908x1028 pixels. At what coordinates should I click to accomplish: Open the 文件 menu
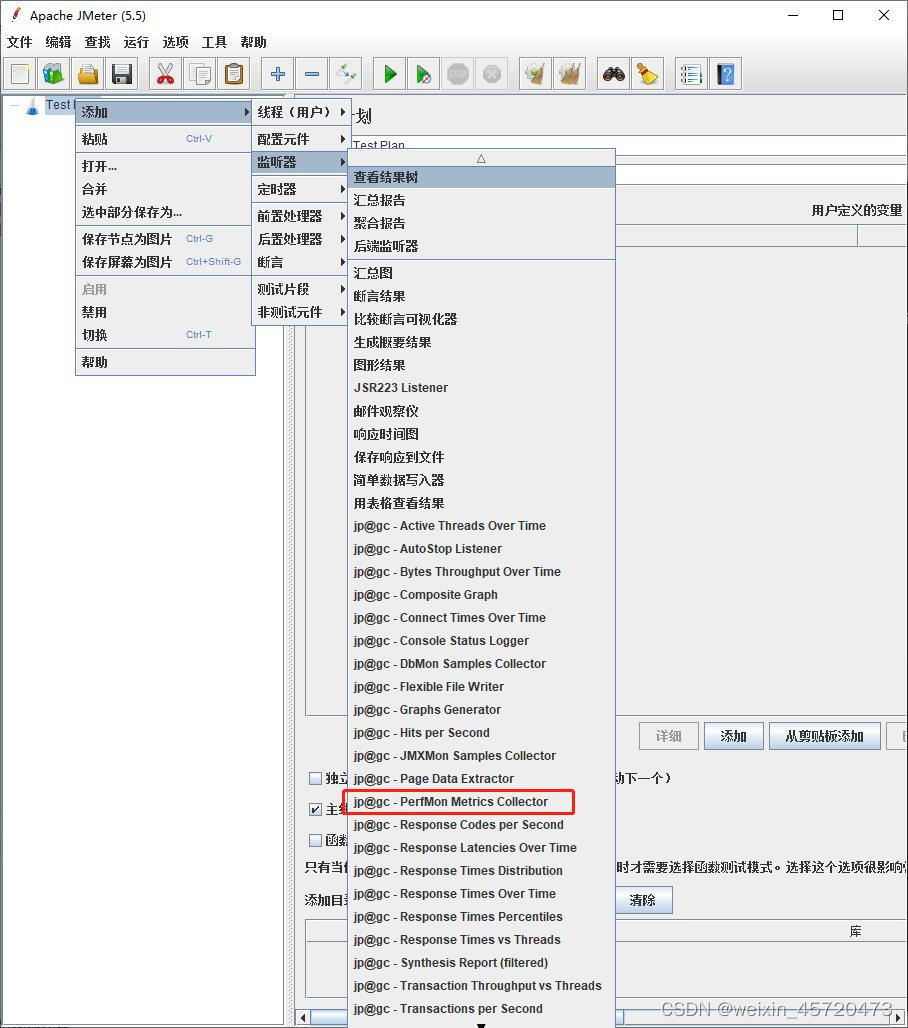pyautogui.click(x=19, y=42)
